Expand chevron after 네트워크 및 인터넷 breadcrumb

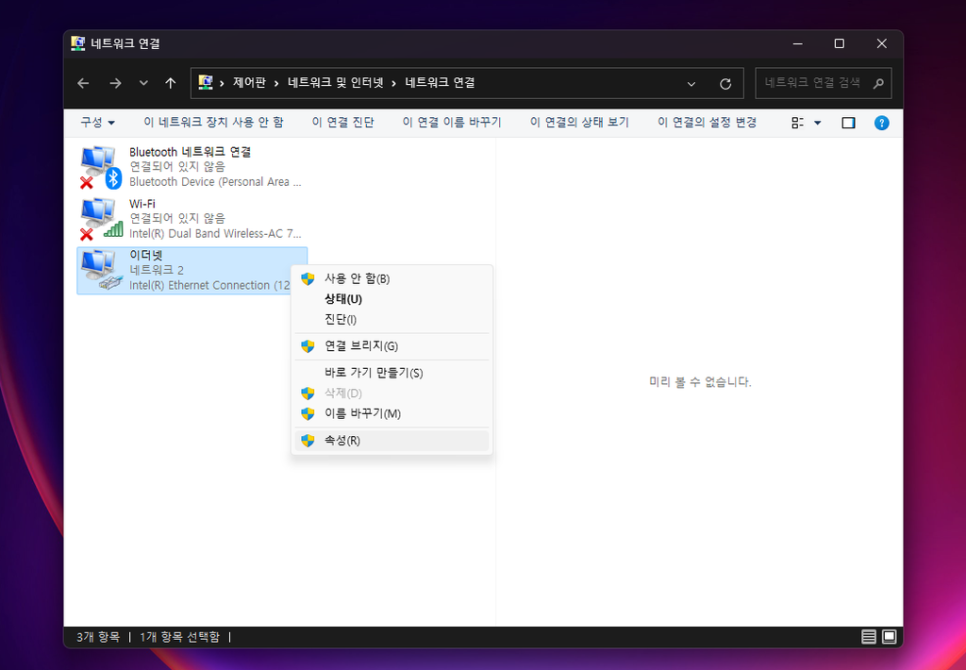click(x=394, y=84)
